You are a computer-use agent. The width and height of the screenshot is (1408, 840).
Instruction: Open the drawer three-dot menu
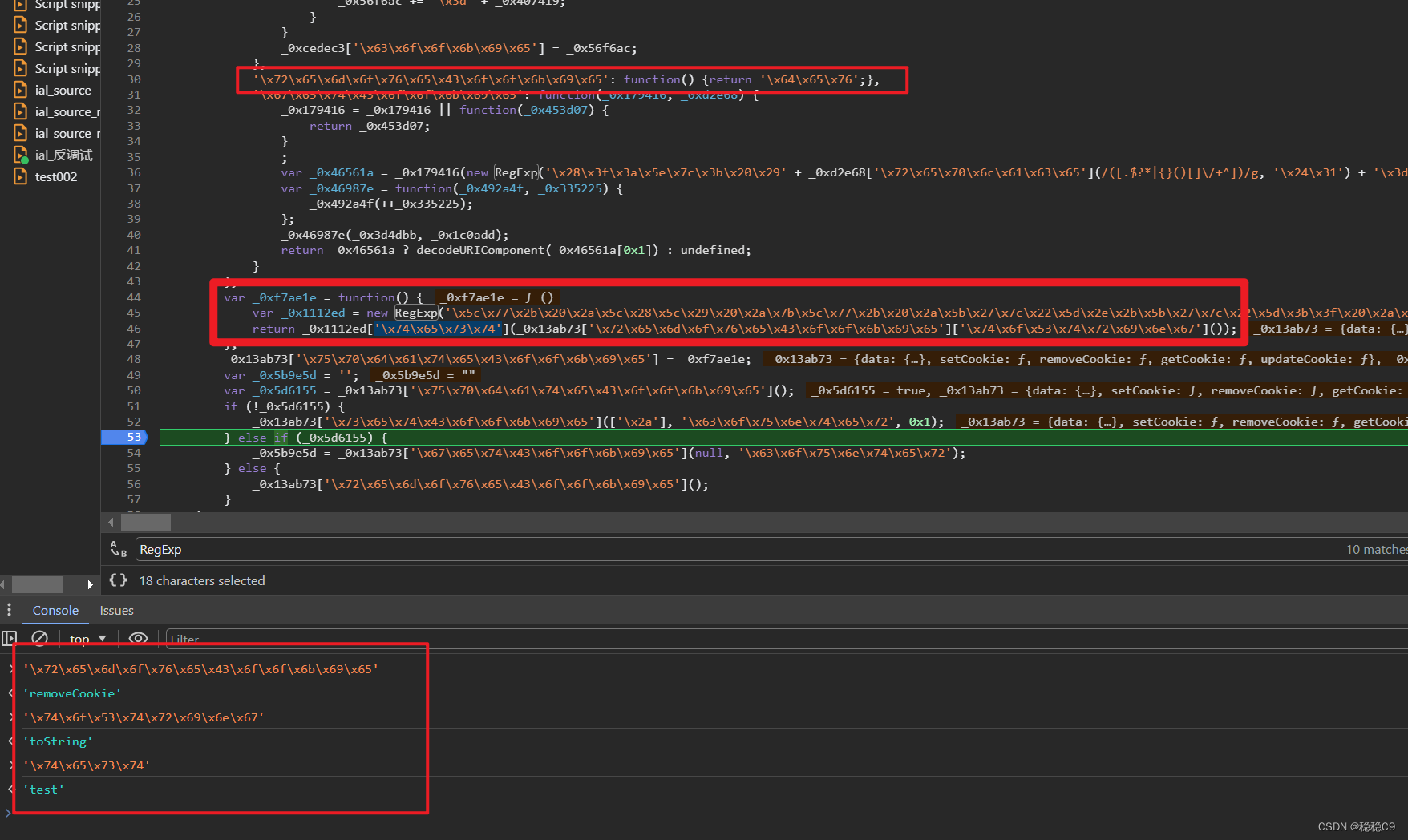pos(9,610)
